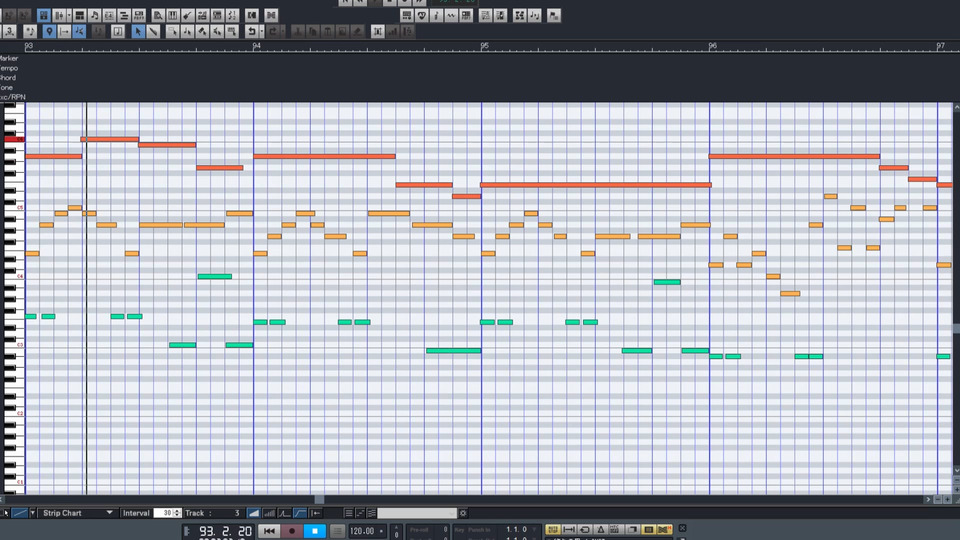Click the two-notes quantize icon
Viewport: 960px width, 540px height.
(534, 15)
